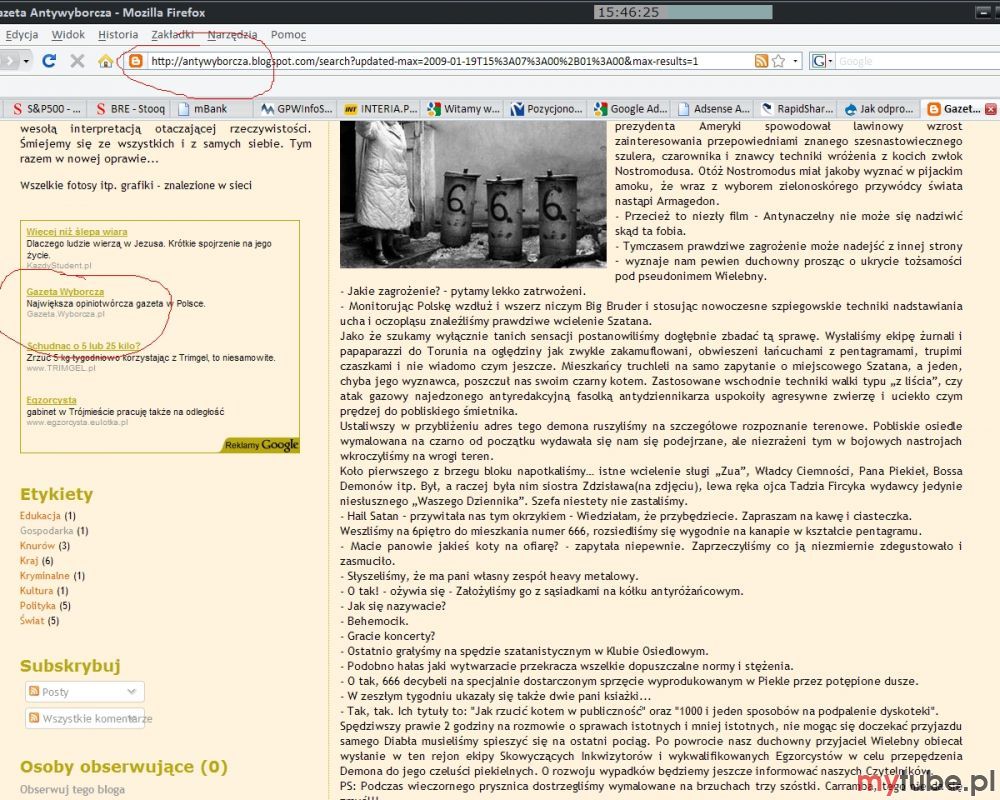The height and width of the screenshot is (800, 1000).
Task: Open the Pozycjono... bookmark
Action: click(547, 109)
